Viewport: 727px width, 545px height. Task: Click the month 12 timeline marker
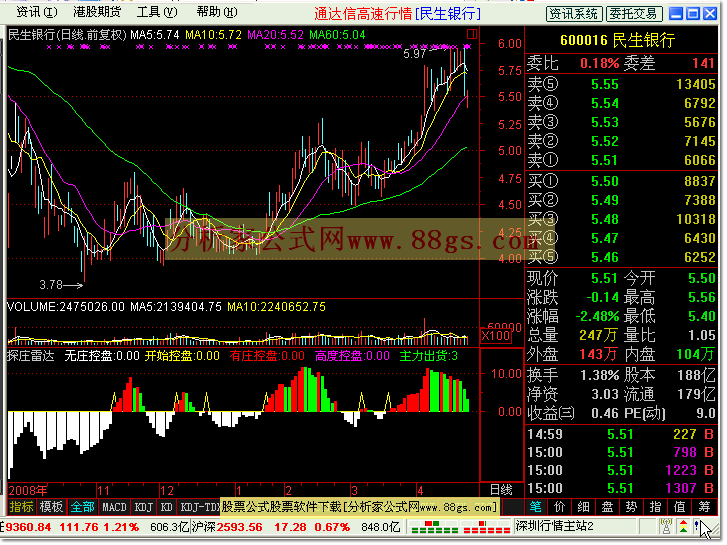[x=166, y=490]
